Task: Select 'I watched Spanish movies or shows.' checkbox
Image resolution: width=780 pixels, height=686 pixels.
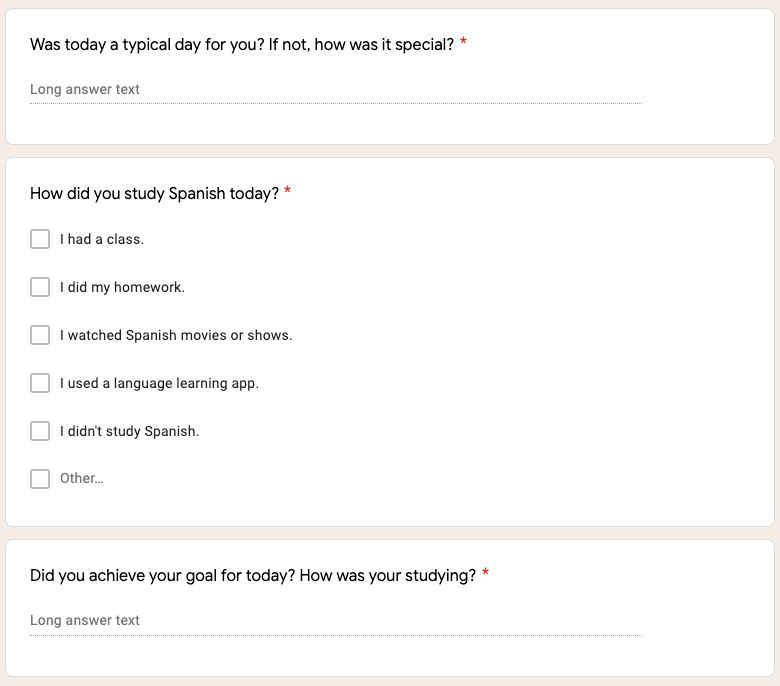Action: 40,335
